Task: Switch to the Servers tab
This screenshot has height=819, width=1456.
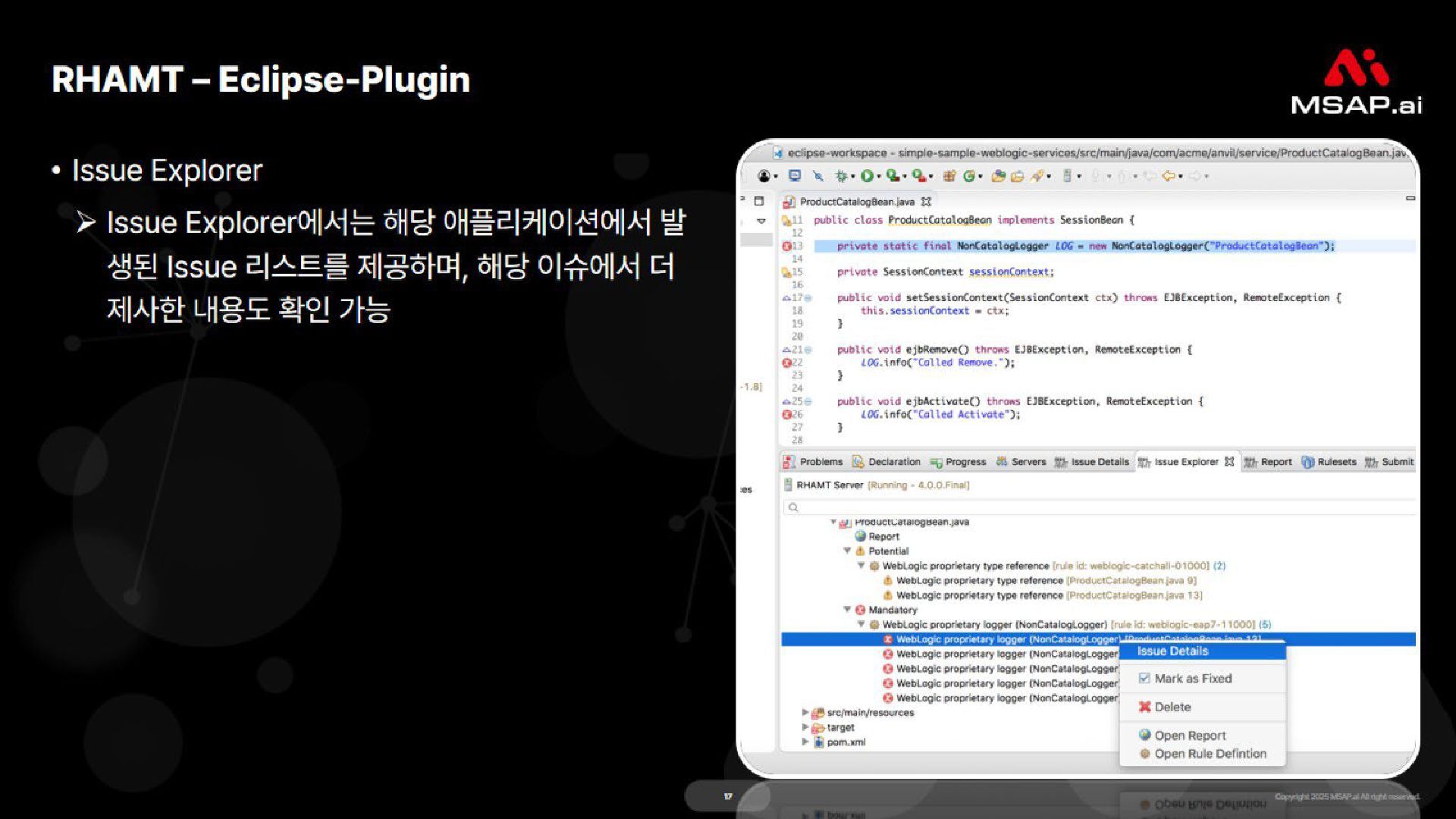Action: coord(1021,462)
